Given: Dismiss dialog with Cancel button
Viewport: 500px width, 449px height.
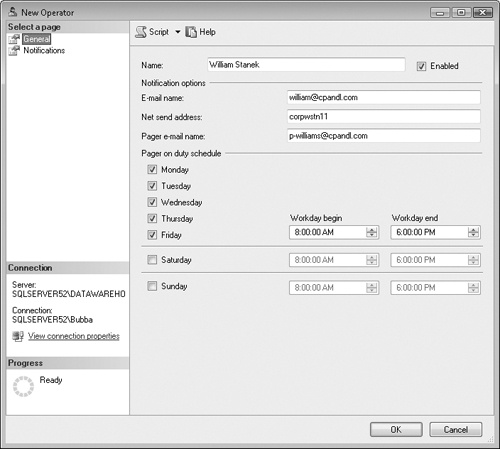Looking at the screenshot, I should pyautogui.click(x=456, y=429).
